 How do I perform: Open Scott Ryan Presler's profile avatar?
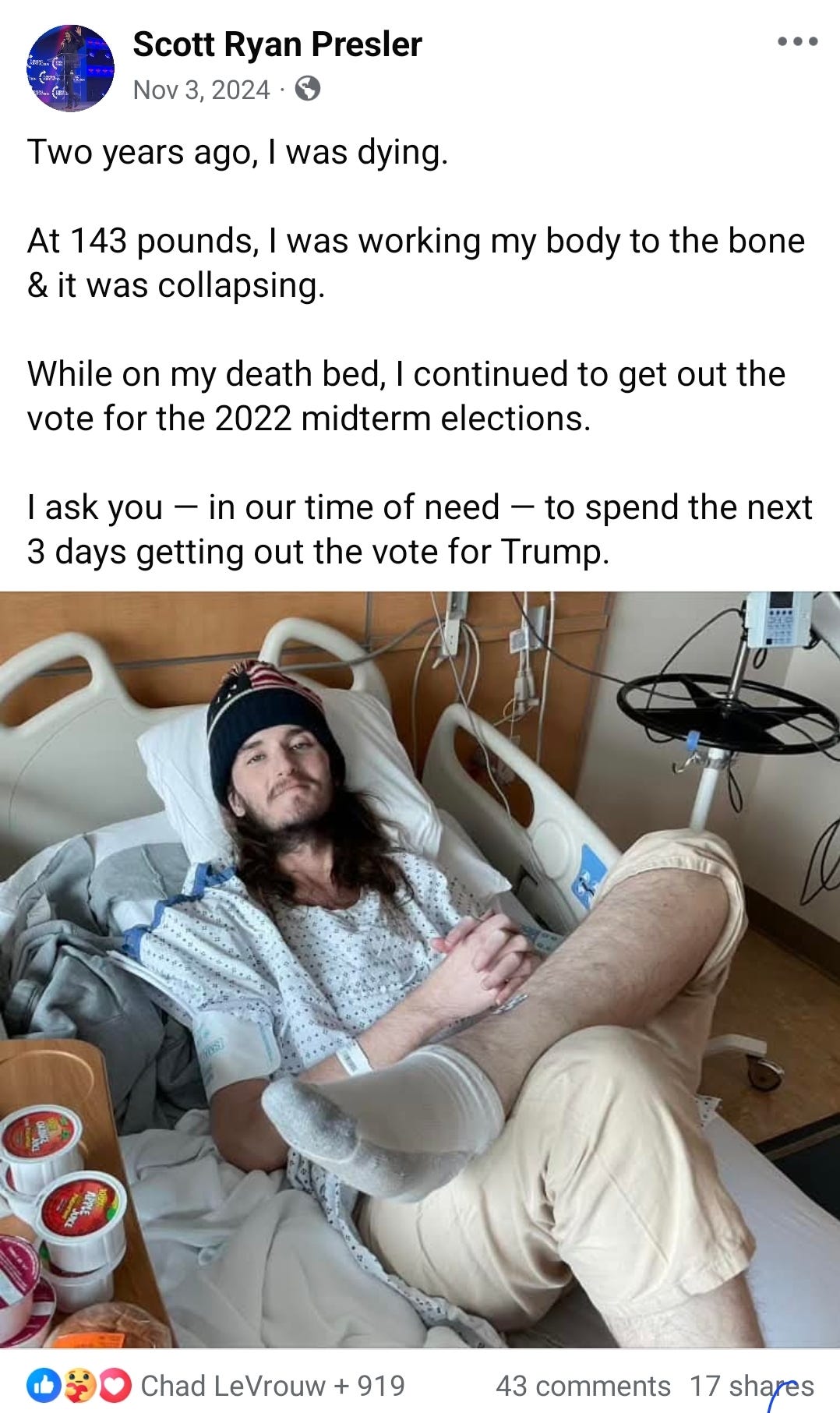click(x=71, y=68)
